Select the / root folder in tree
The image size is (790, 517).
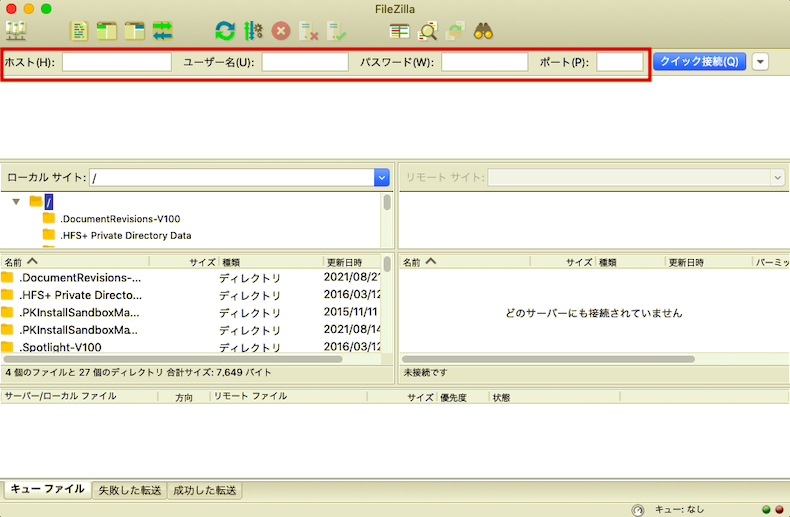coord(48,202)
